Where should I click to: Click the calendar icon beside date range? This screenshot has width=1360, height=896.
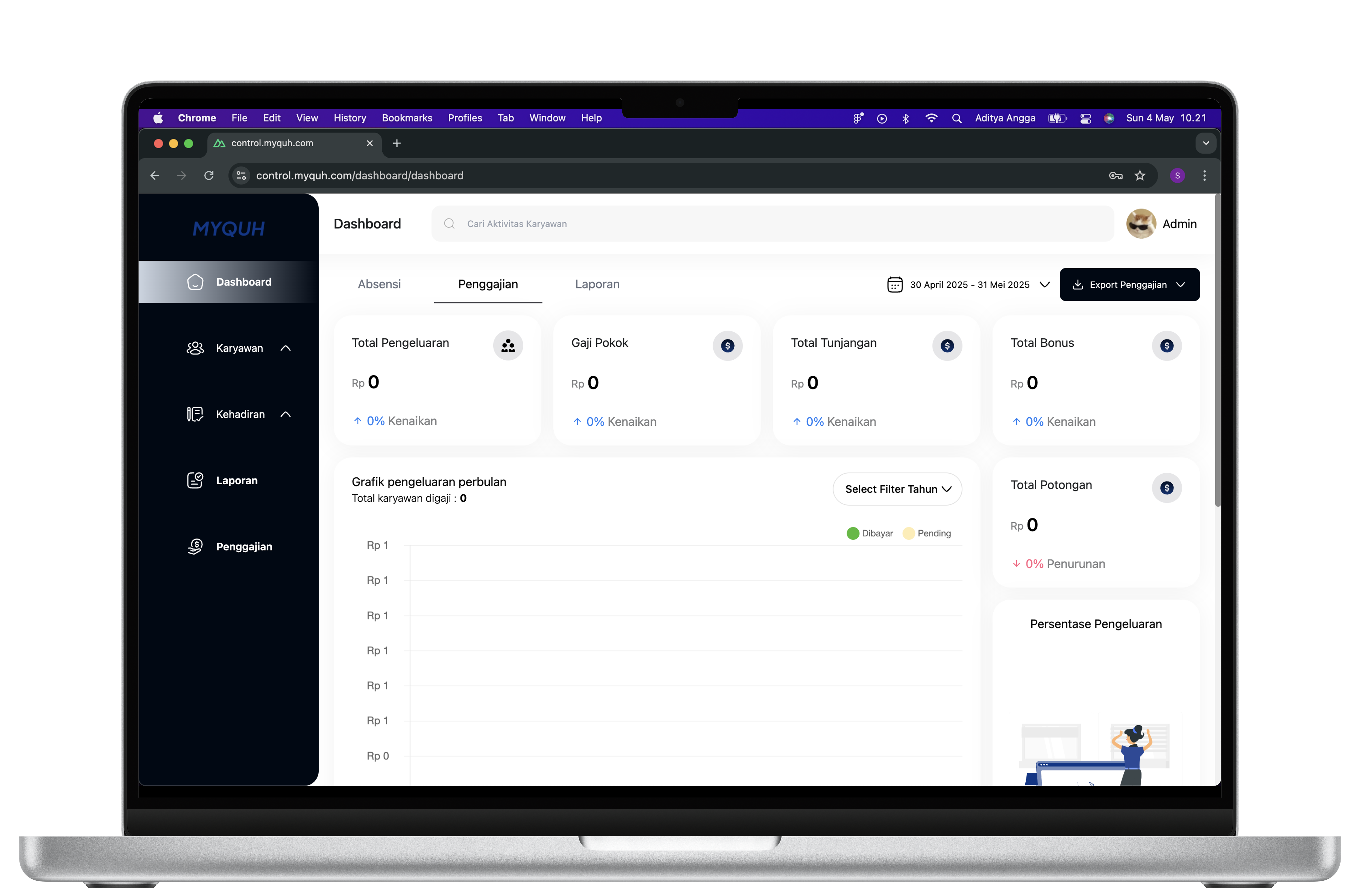coord(894,284)
